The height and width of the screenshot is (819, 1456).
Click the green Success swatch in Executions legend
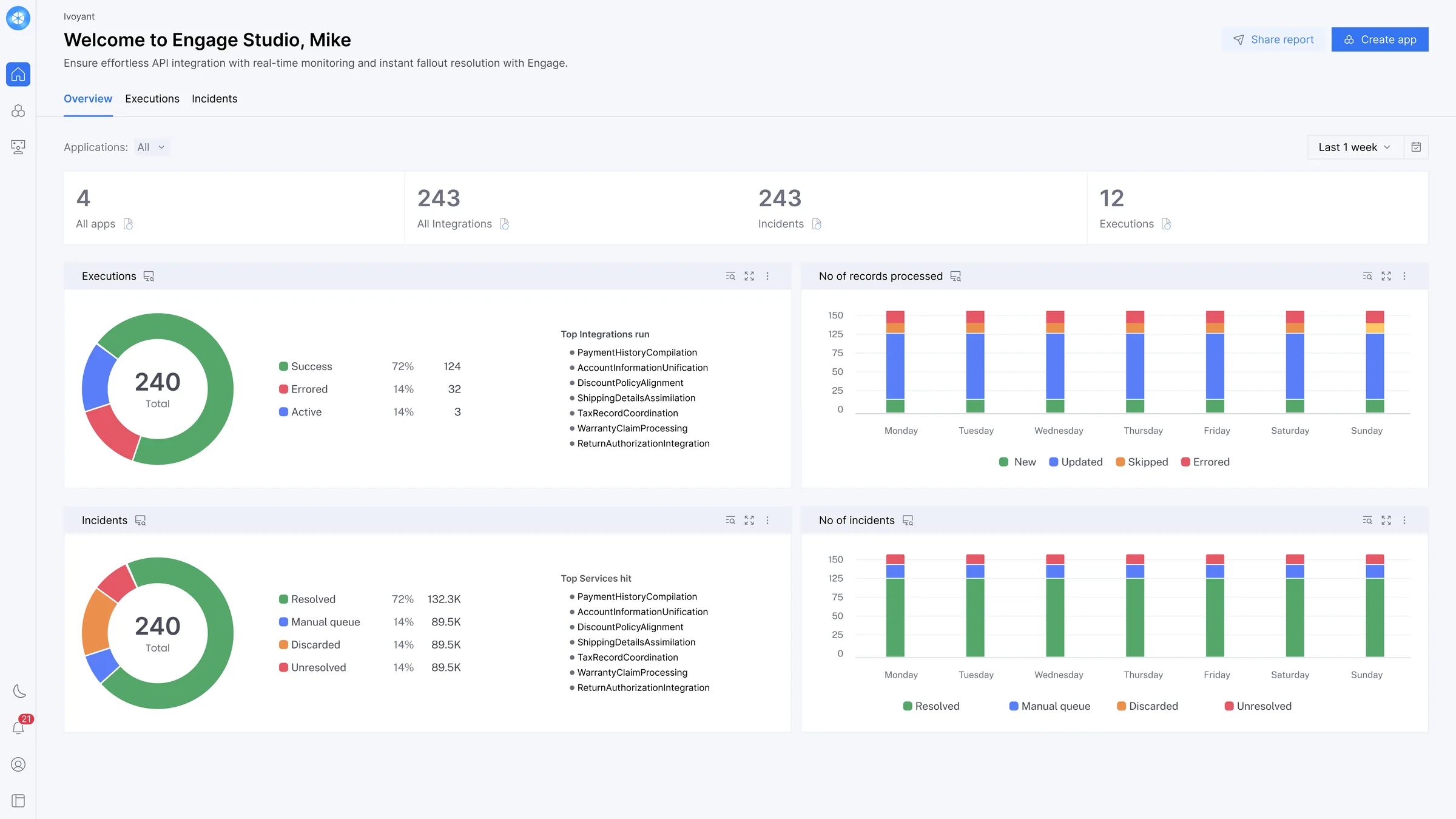tap(283, 366)
